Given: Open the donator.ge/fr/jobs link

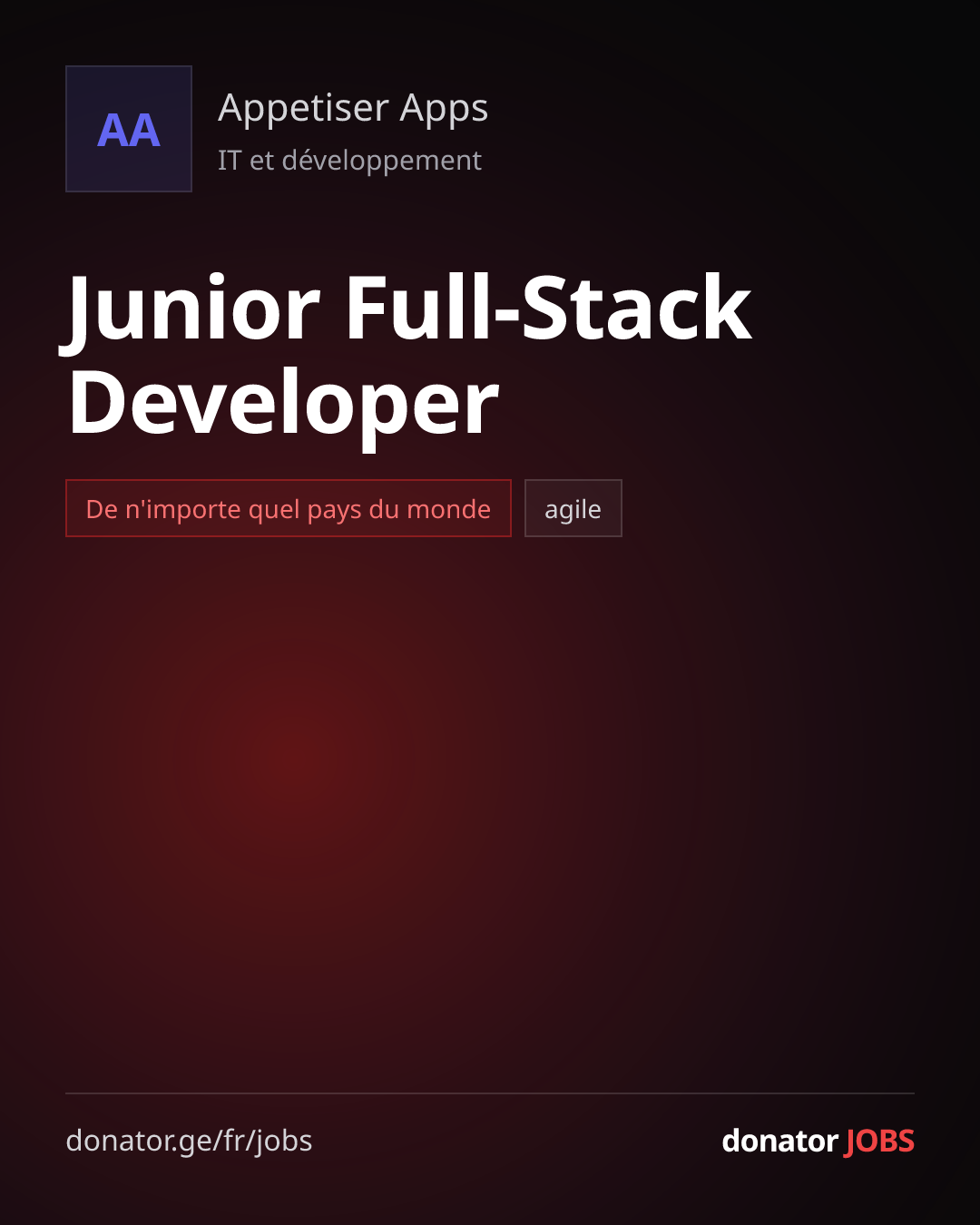Looking at the screenshot, I should pyautogui.click(x=189, y=1141).
